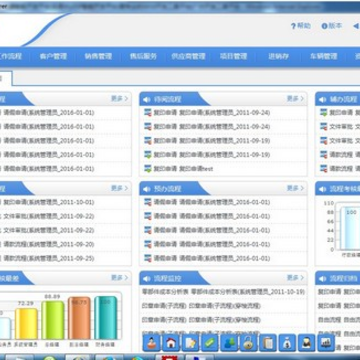Click the note-with-pencil dock icon
Image resolution: width=360 pixels, height=360 pixels.
point(190,343)
